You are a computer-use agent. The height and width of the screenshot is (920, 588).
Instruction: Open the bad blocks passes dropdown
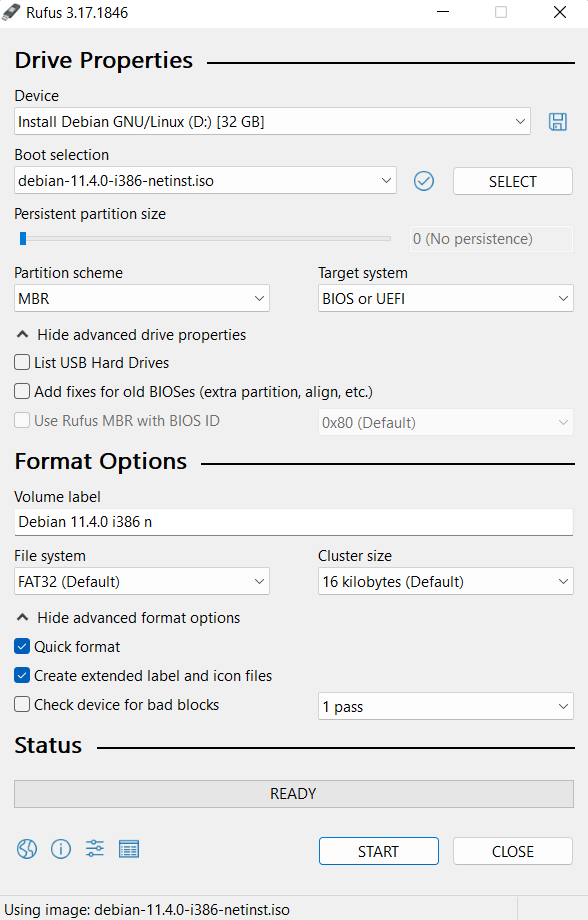445,706
